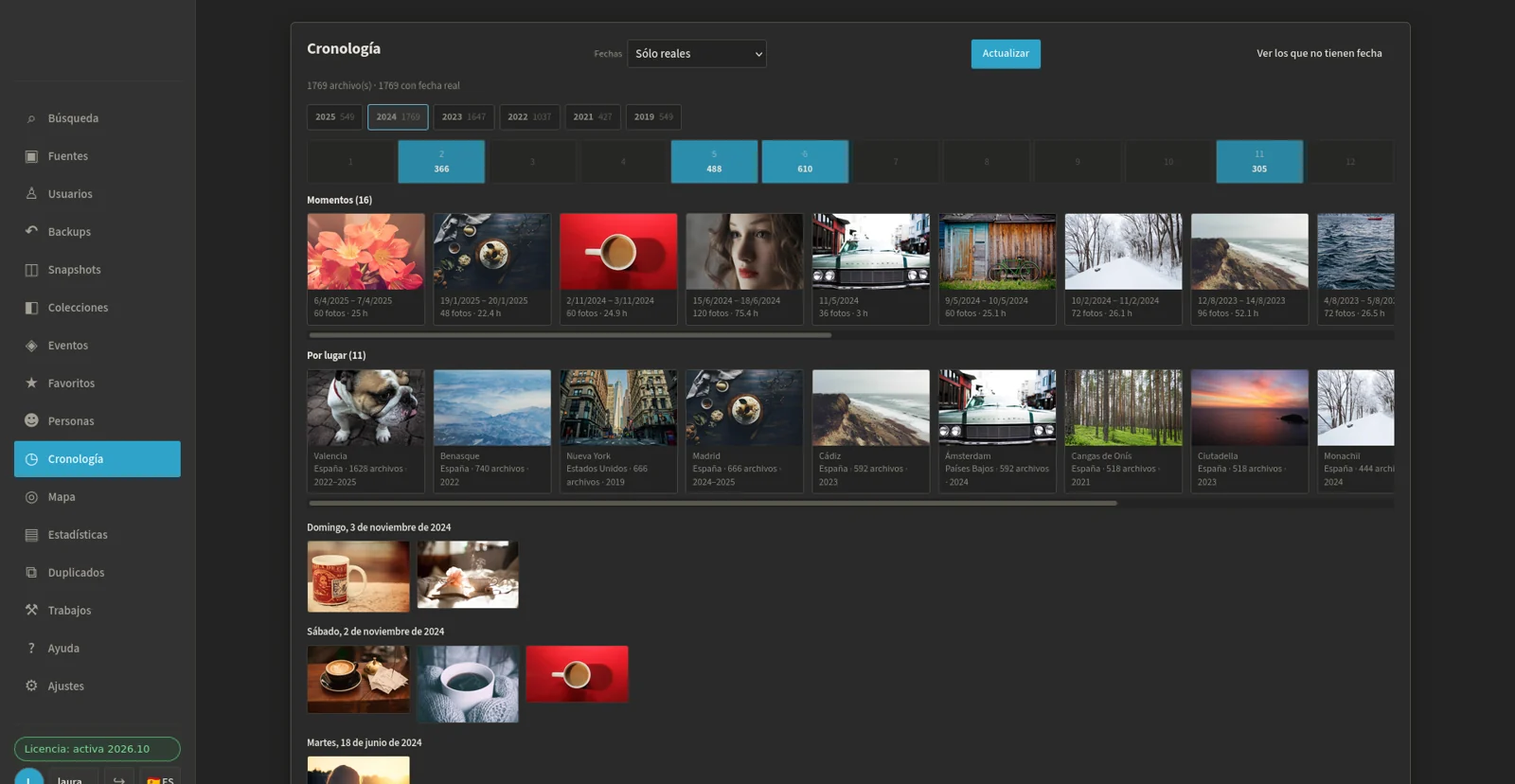The width and height of the screenshot is (1515, 784).
Task: Click the Actualizar button
Action: click(x=1006, y=54)
